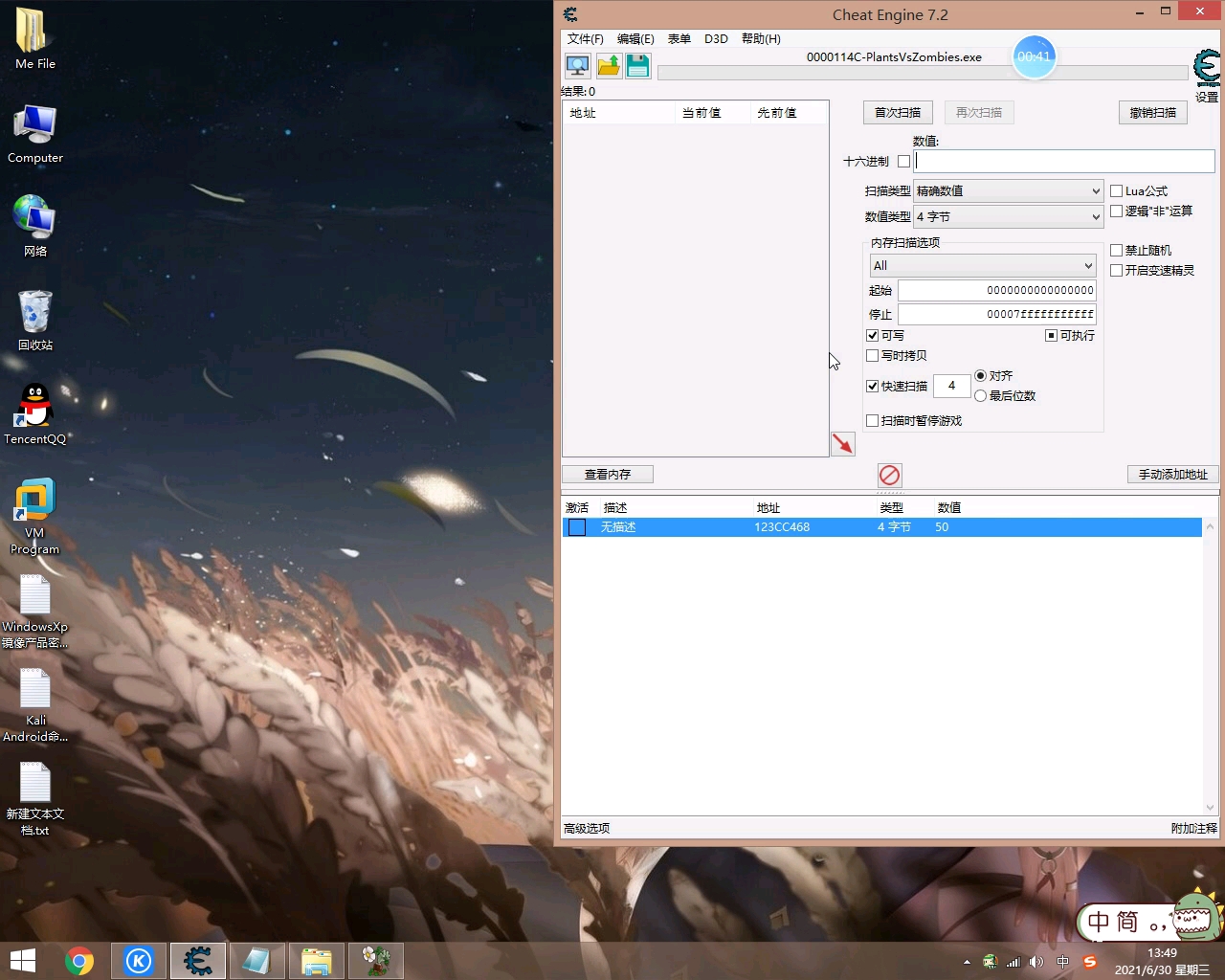Enable 扫描时暂停游戏 checkbox
Viewport: 1225px width, 980px height.
872,421
